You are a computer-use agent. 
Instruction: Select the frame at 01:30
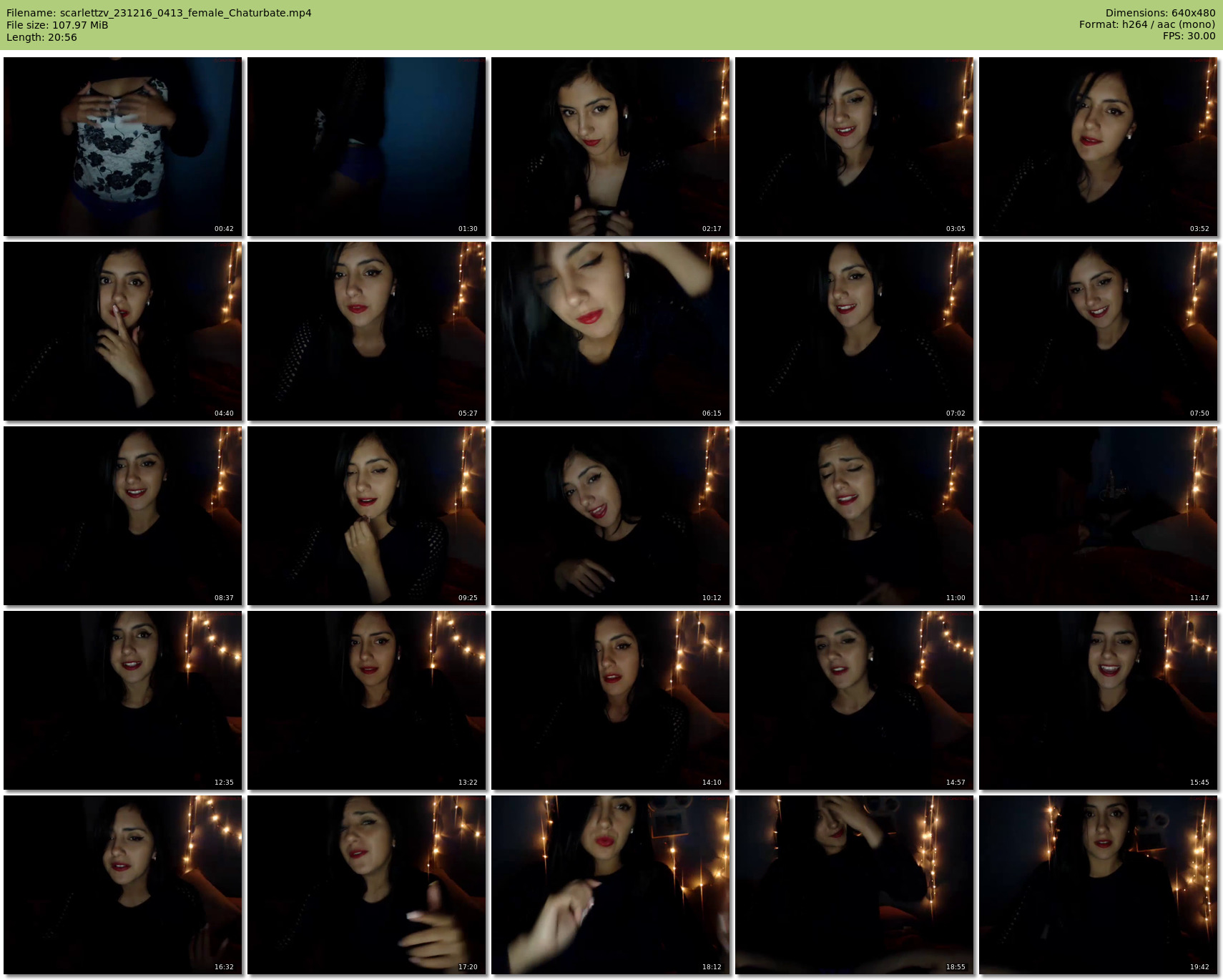coord(366,147)
